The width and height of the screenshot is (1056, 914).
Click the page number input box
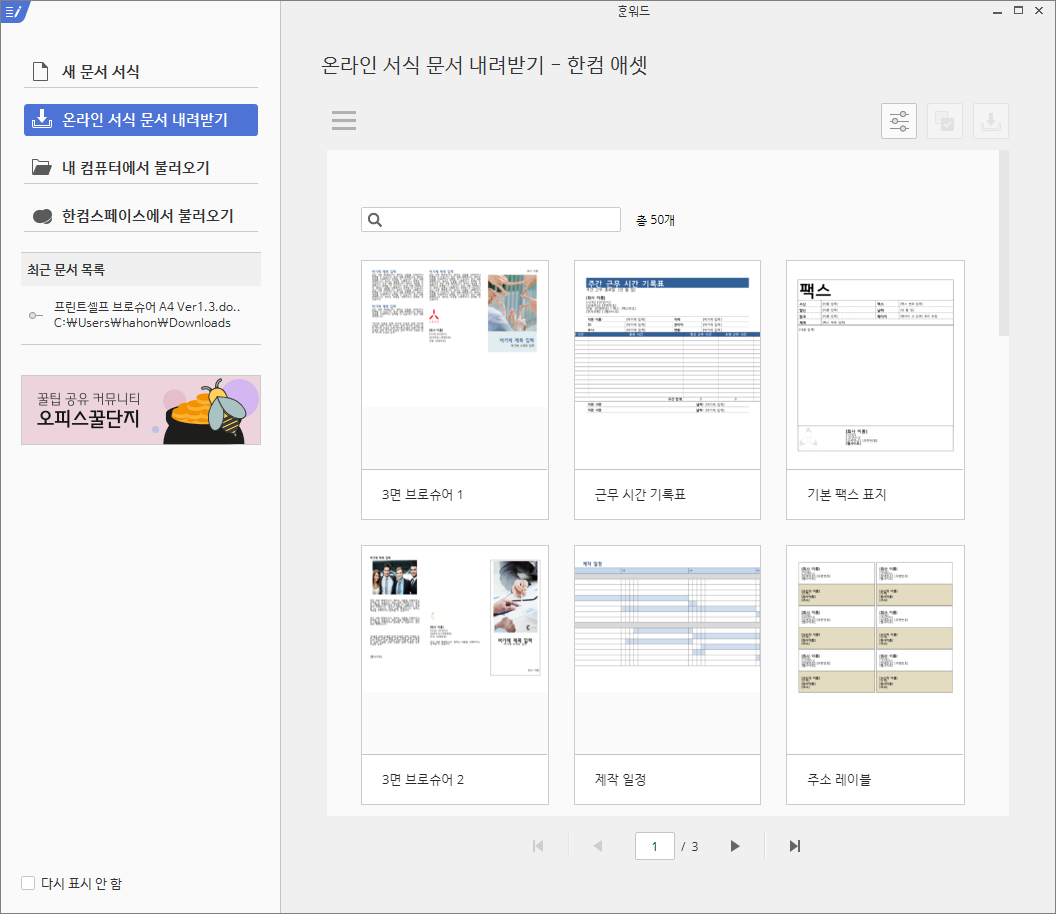tap(655, 846)
